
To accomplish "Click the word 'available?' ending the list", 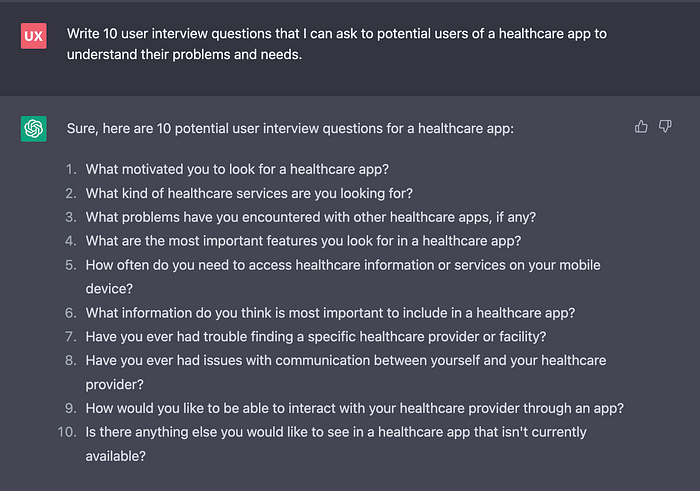I will [x=116, y=456].
